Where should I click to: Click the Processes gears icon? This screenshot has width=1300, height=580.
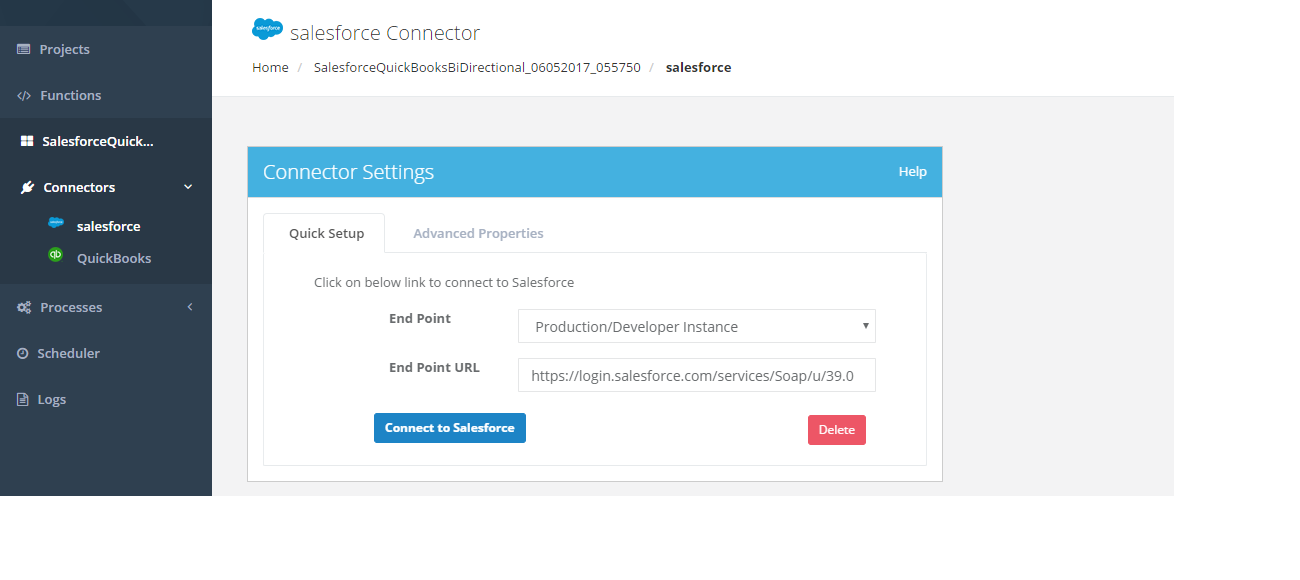click(x=24, y=308)
